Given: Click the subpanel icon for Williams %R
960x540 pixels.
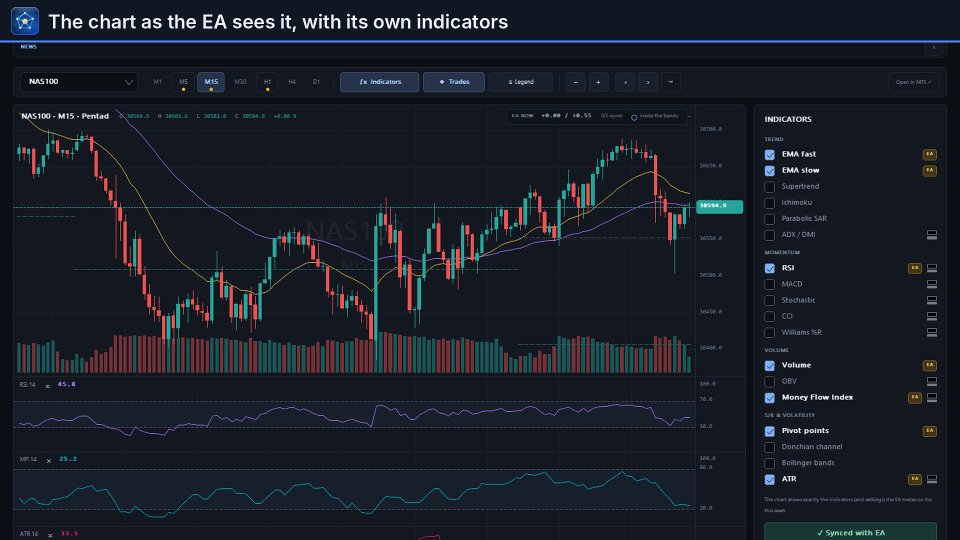Looking at the screenshot, I should coord(932,332).
